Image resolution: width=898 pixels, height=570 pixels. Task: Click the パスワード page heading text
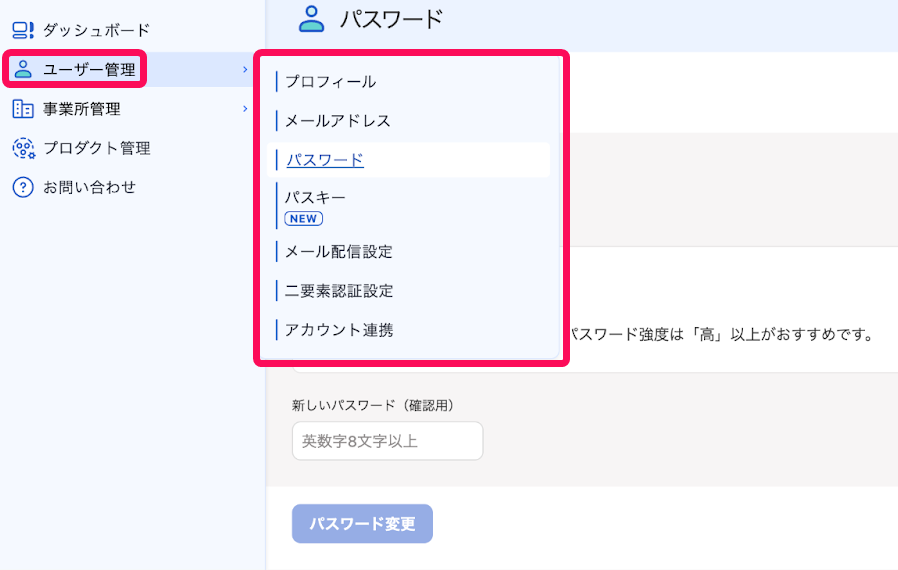[x=391, y=19]
